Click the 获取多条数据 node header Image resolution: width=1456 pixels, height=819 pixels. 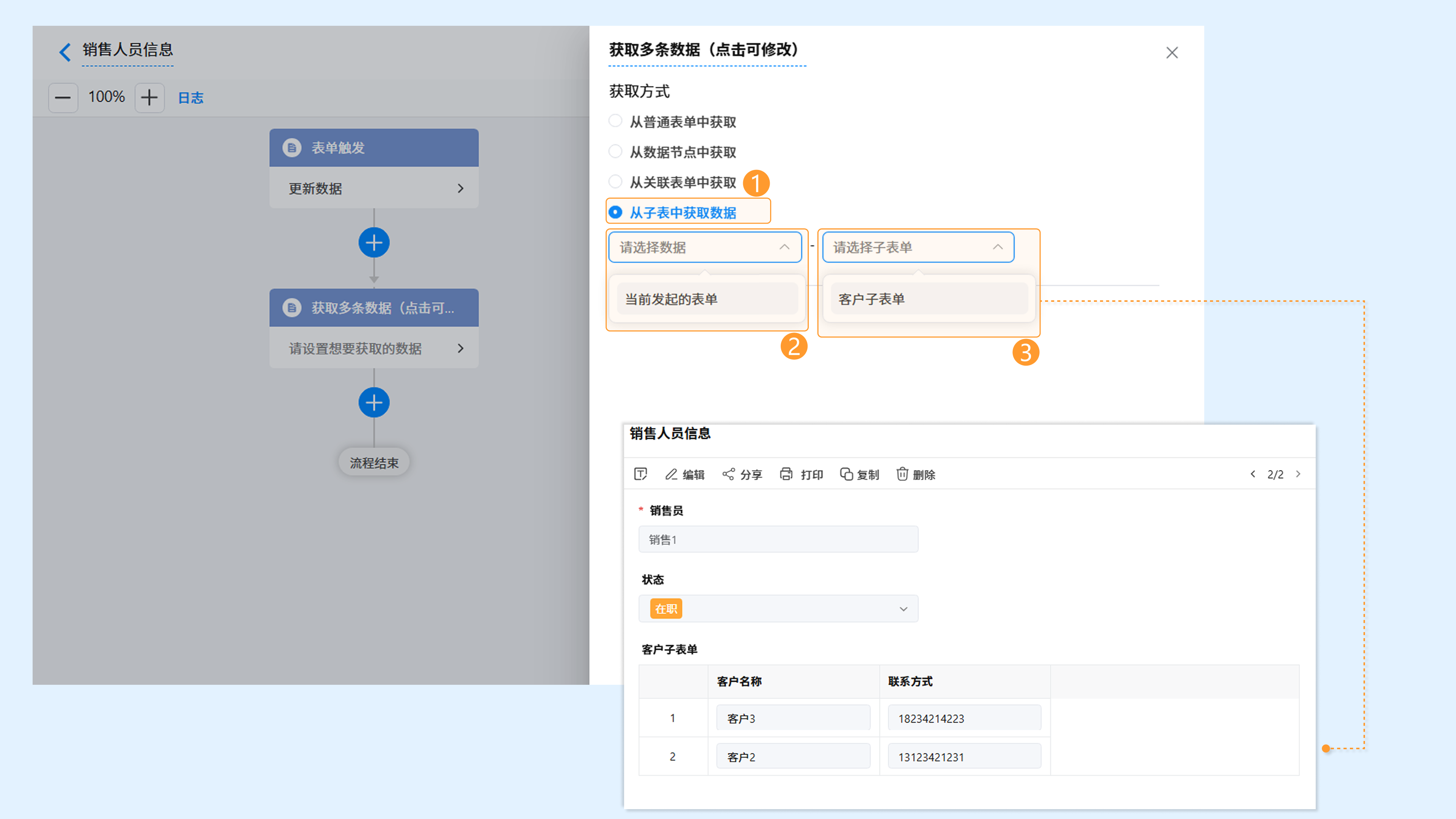[373, 308]
